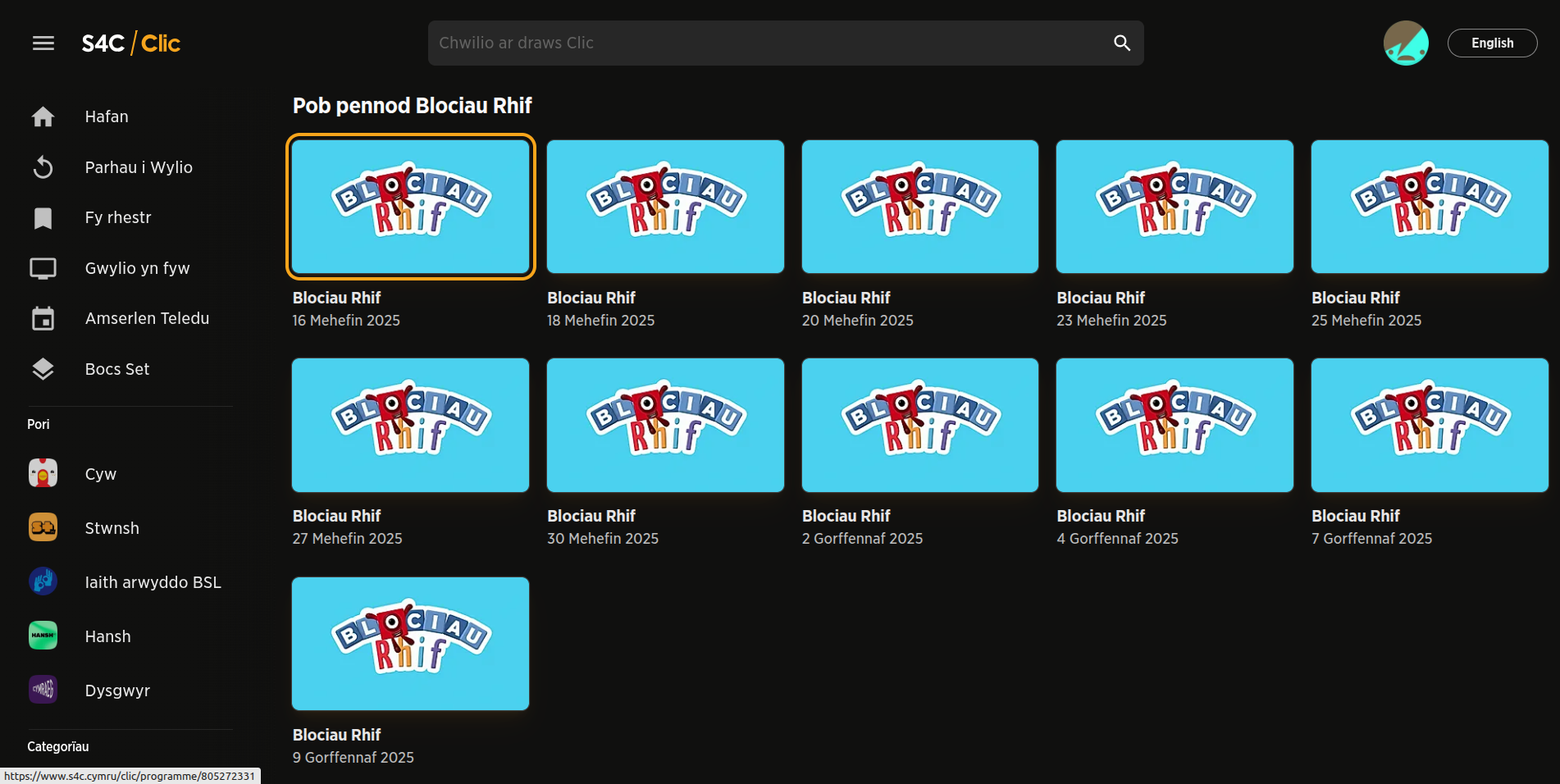Click the Hansh channel icon
The width and height of the screenshot is (1560, 784).
[43, 636]
